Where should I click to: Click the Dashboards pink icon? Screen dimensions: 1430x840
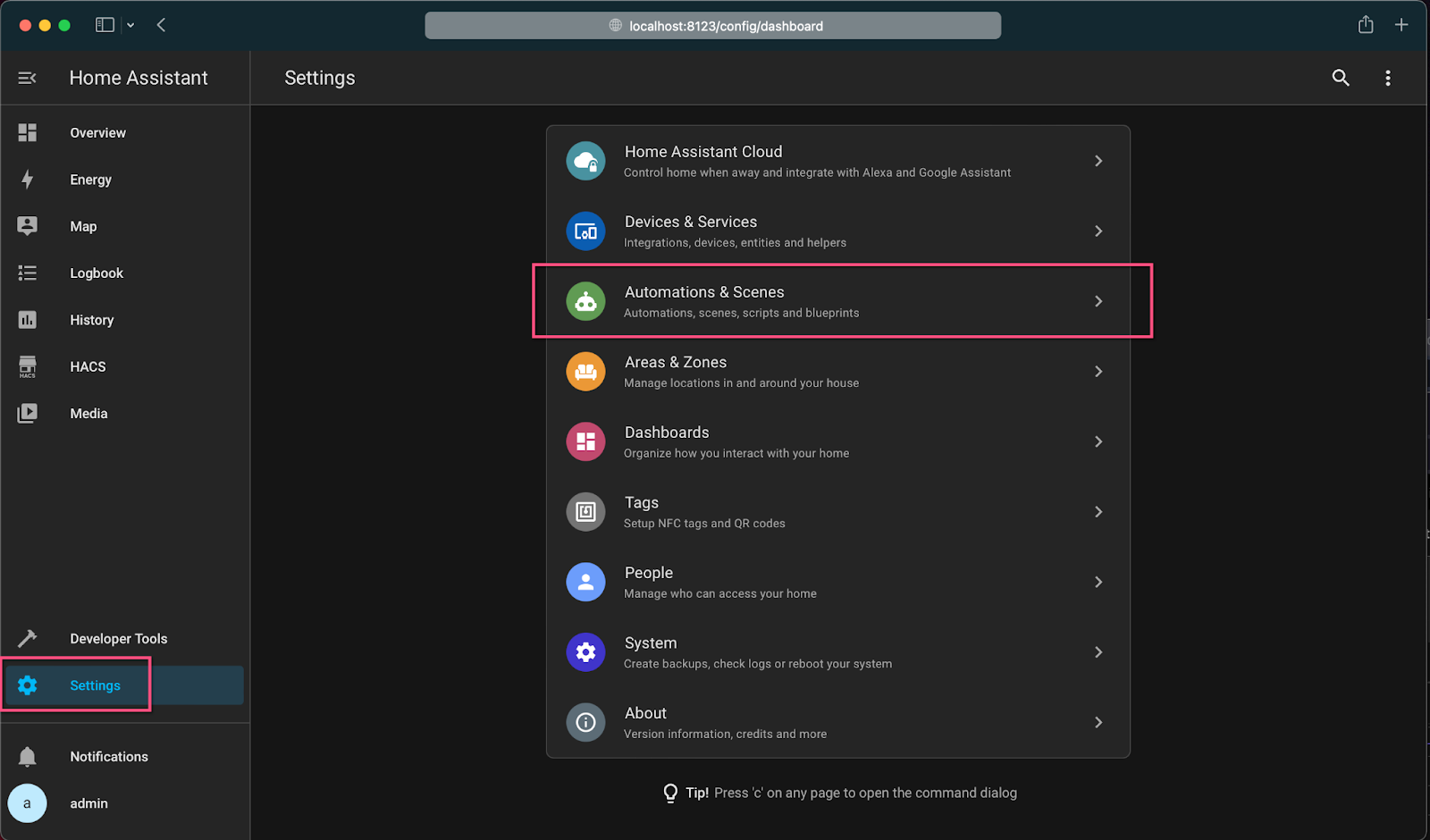click(585, 441)
